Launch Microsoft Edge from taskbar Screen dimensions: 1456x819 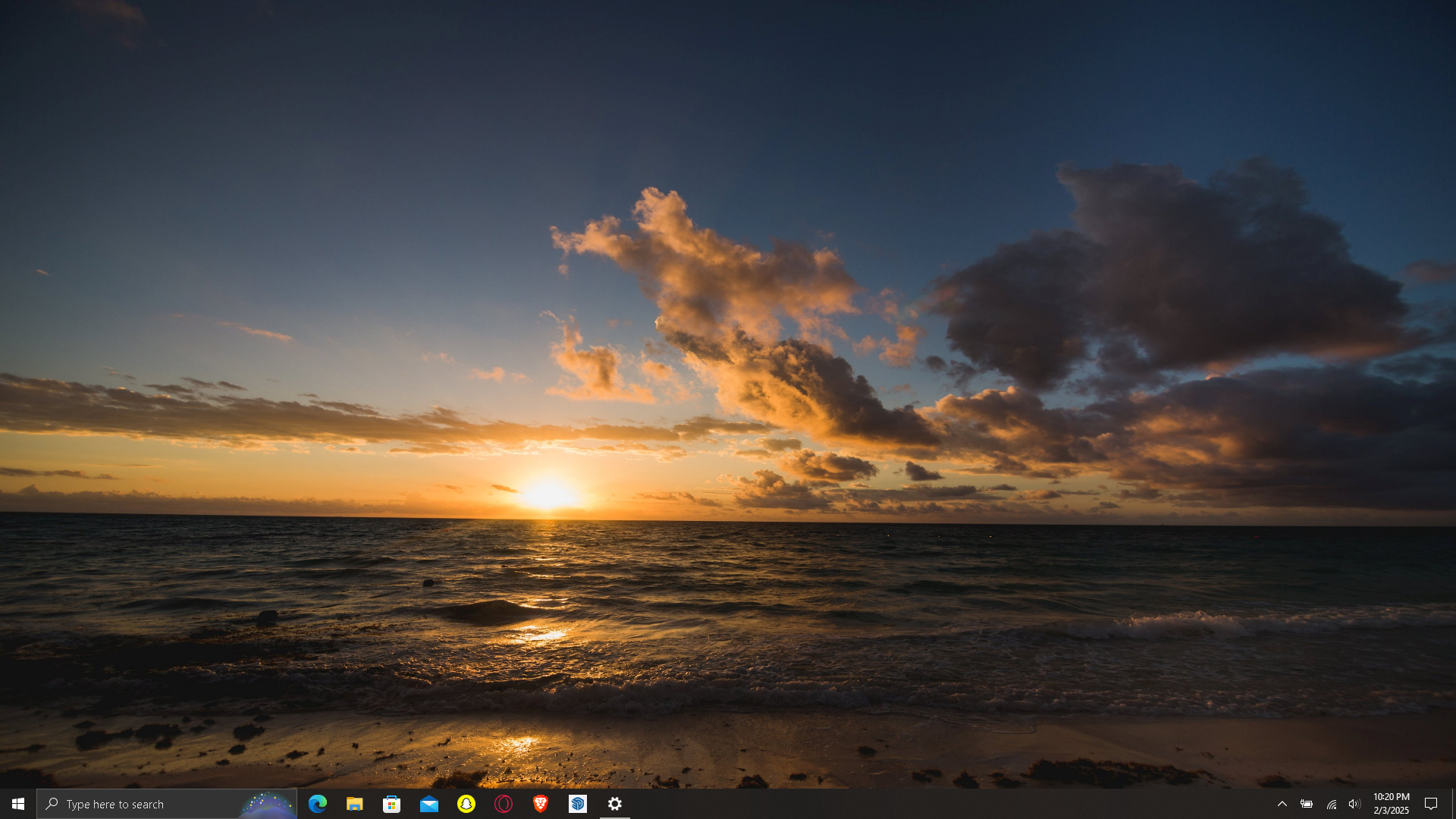pyautogui.click(x=318, y=804)
